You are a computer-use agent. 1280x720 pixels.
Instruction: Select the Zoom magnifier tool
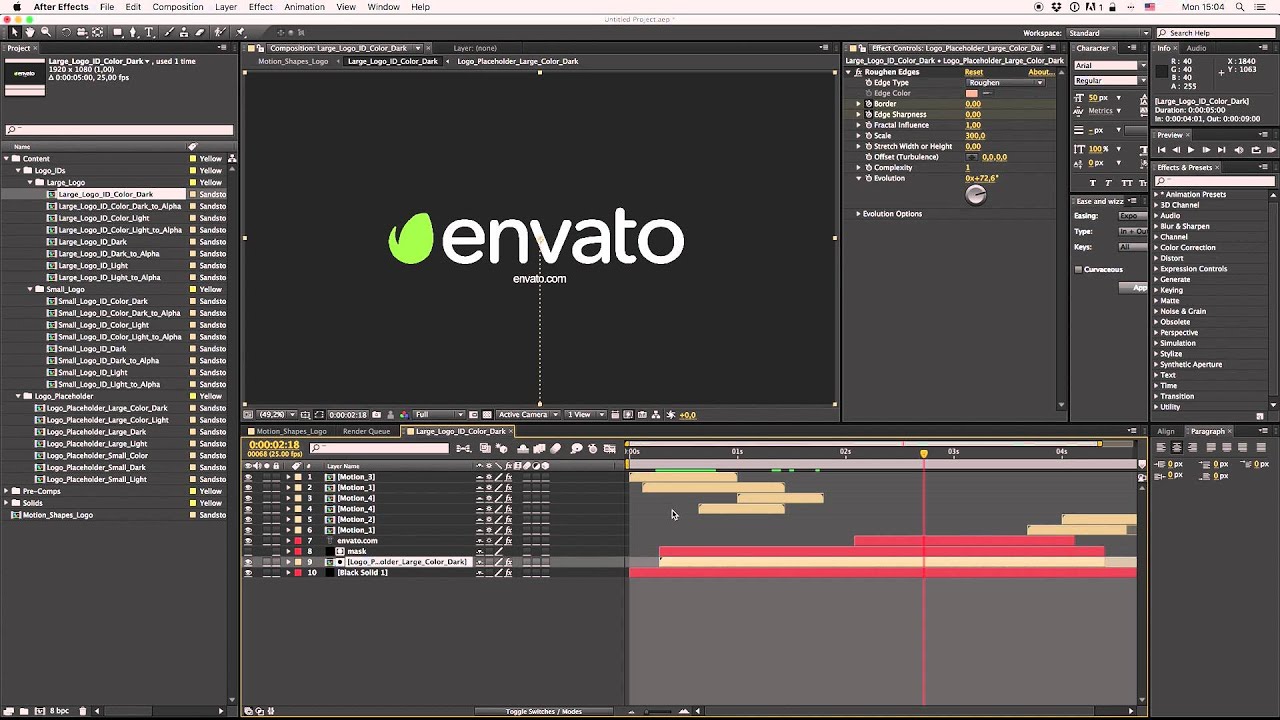pos(46,32)
